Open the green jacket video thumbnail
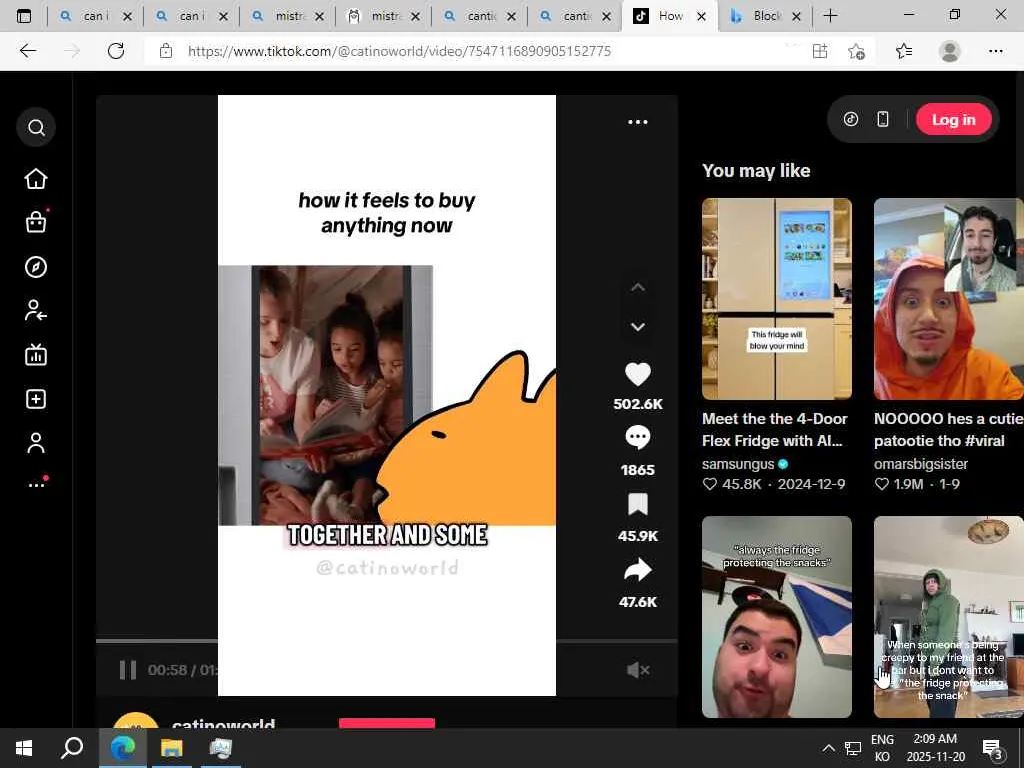 948,616
